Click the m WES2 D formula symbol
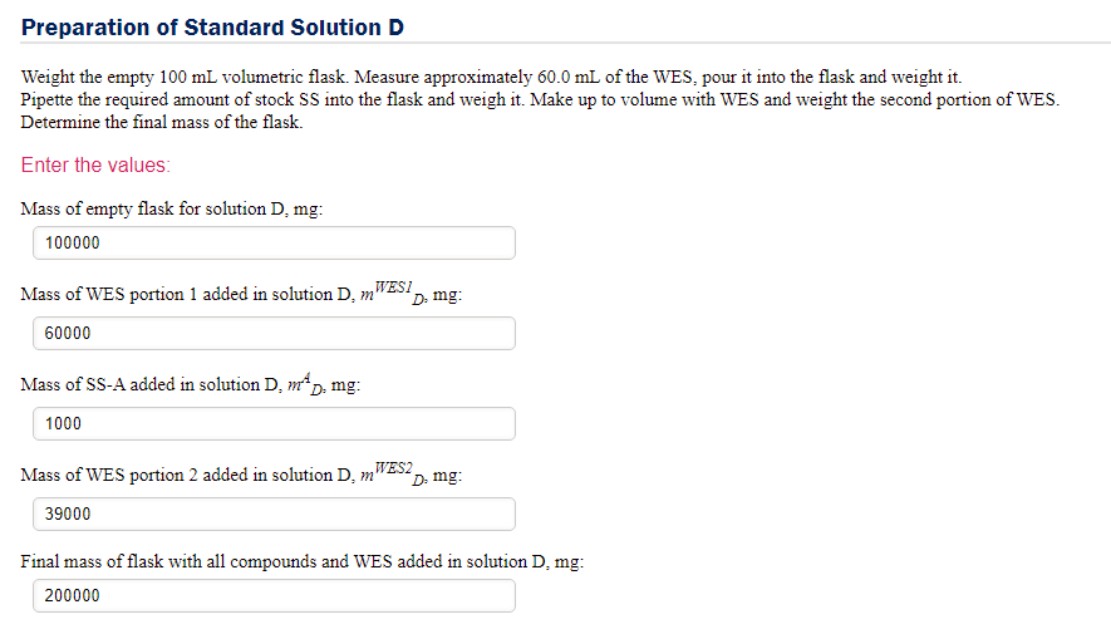1111x634 pixels. [x=393, y=473]
